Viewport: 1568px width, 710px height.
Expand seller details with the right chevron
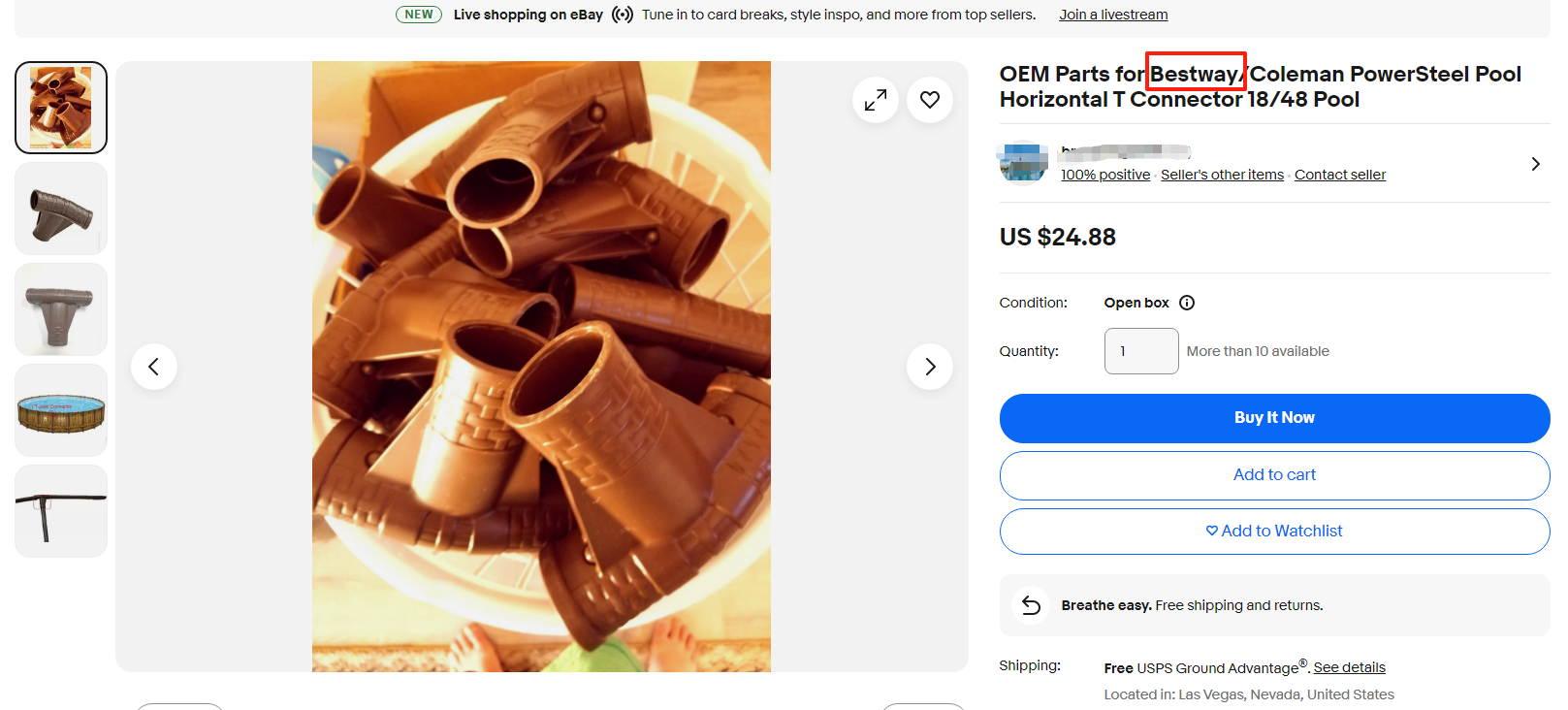tap(1535, 164)
